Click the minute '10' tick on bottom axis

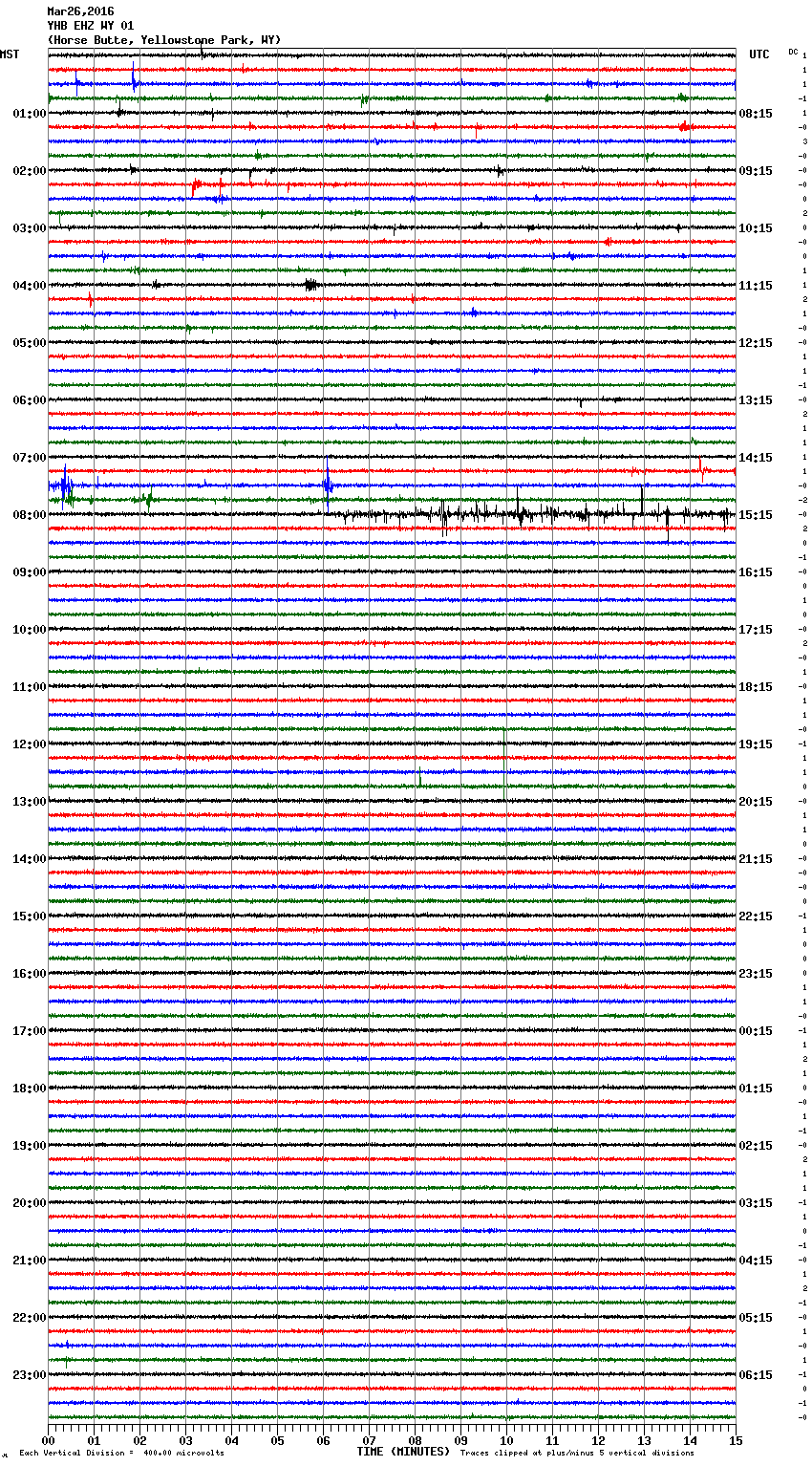pyautogui.click(x=506, y=1440)
